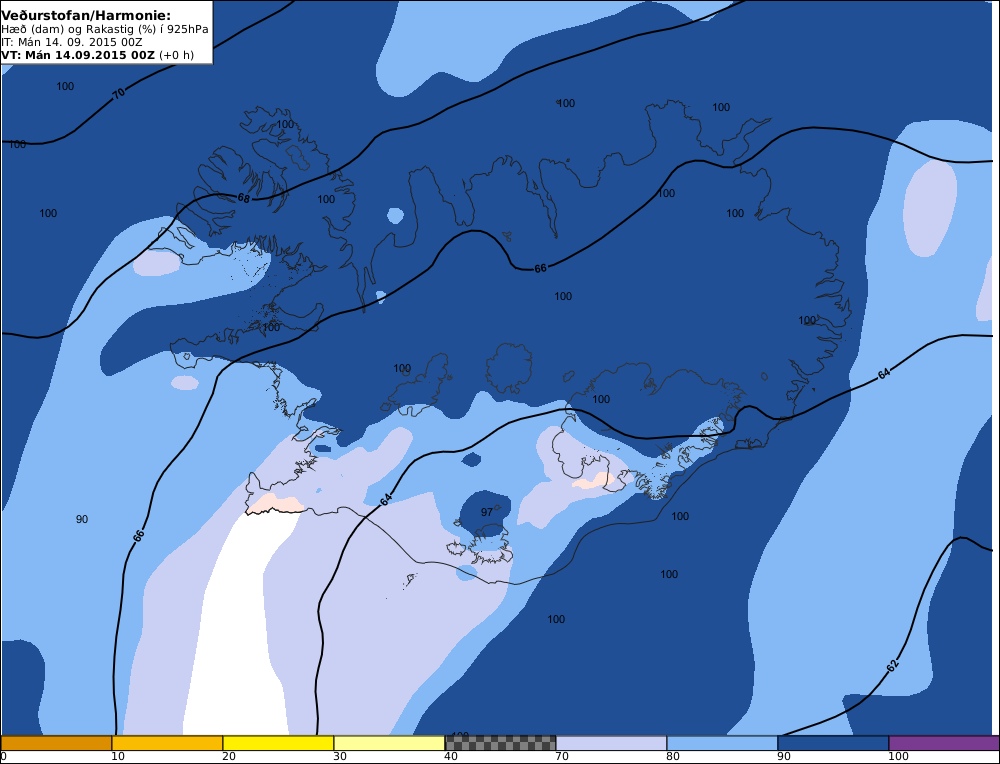Click the '97' humidity value on the map
1000x764 pixels.
[487, 512]
